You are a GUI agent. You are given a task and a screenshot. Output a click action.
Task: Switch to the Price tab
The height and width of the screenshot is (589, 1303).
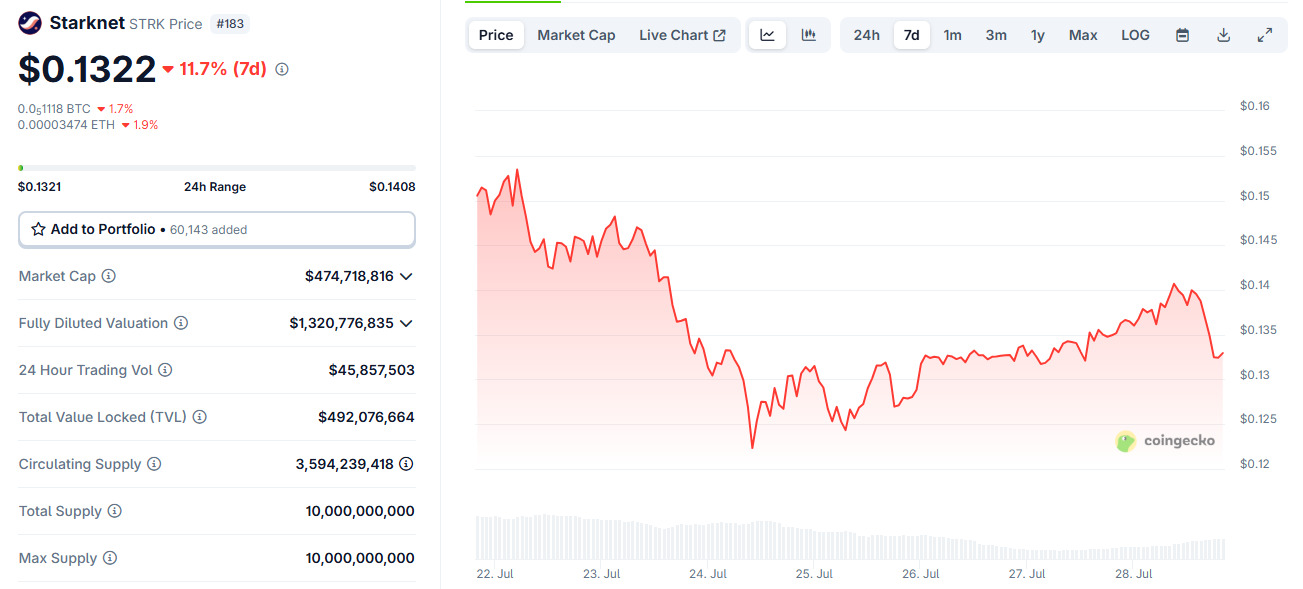[496, 35]
